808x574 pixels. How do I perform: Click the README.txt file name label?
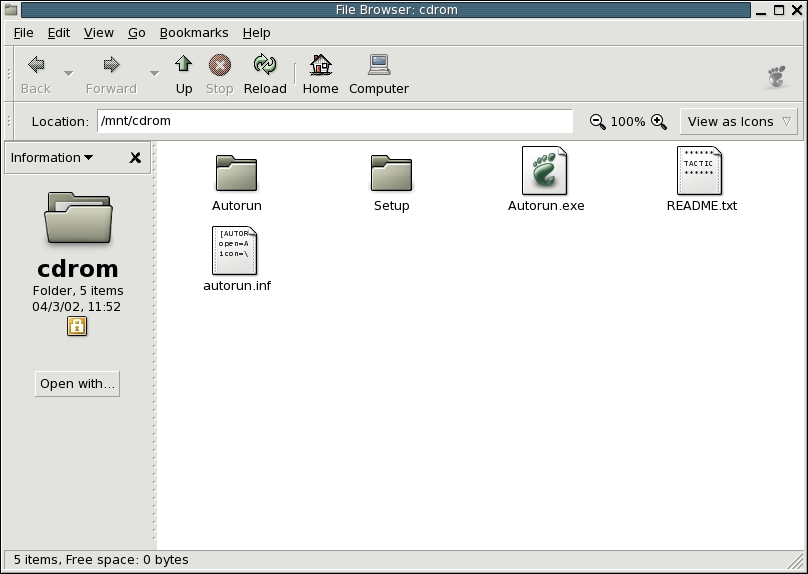point(702,206)
